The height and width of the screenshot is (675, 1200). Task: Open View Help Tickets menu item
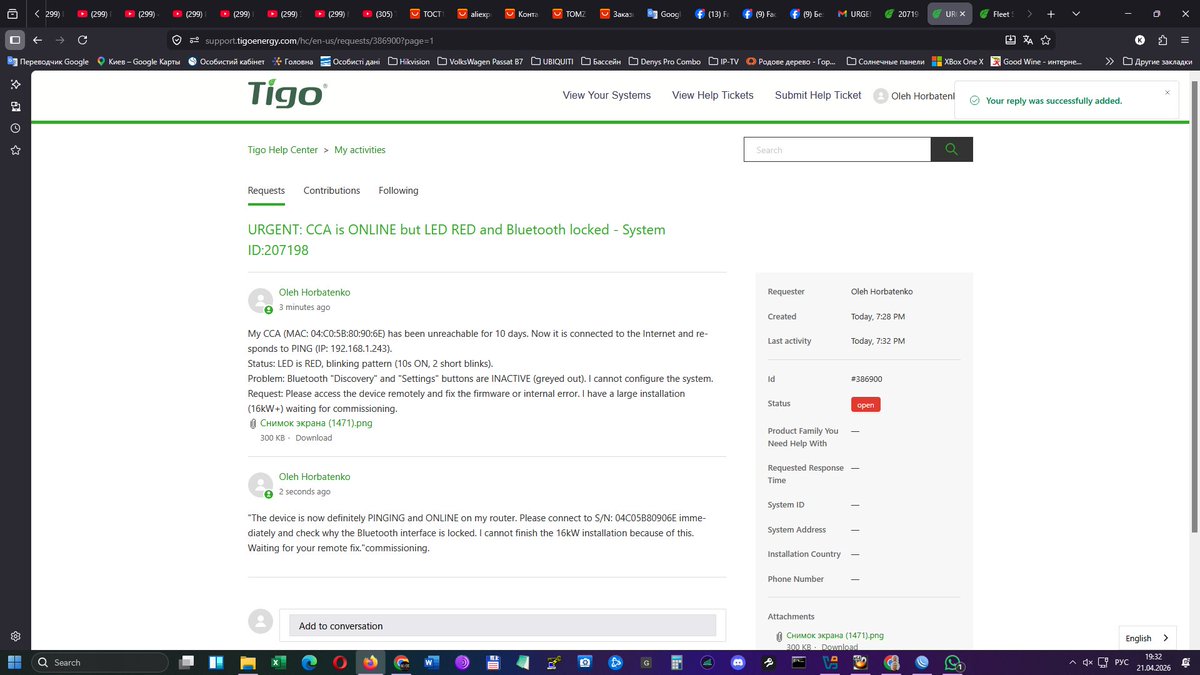pos(711,95)
